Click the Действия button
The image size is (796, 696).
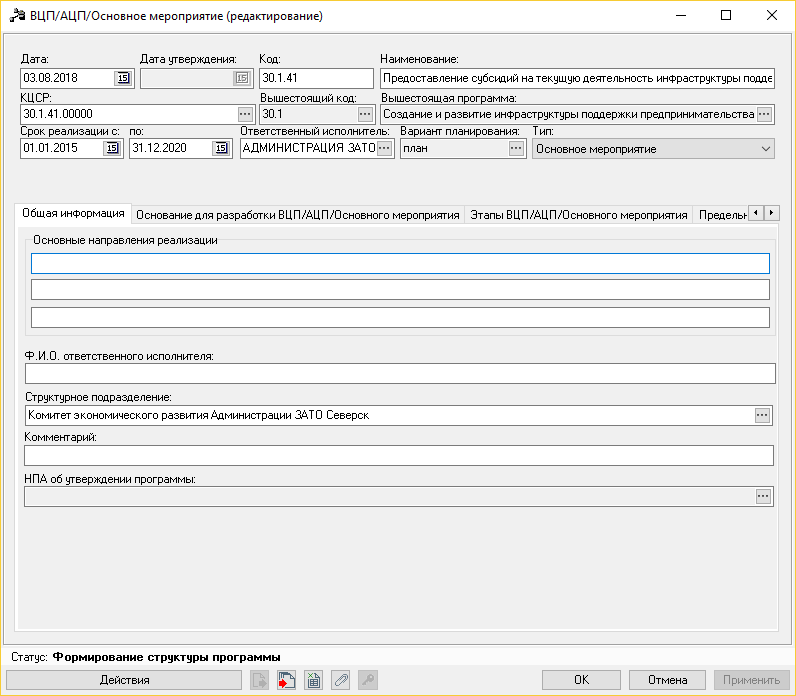click(124, 680)
